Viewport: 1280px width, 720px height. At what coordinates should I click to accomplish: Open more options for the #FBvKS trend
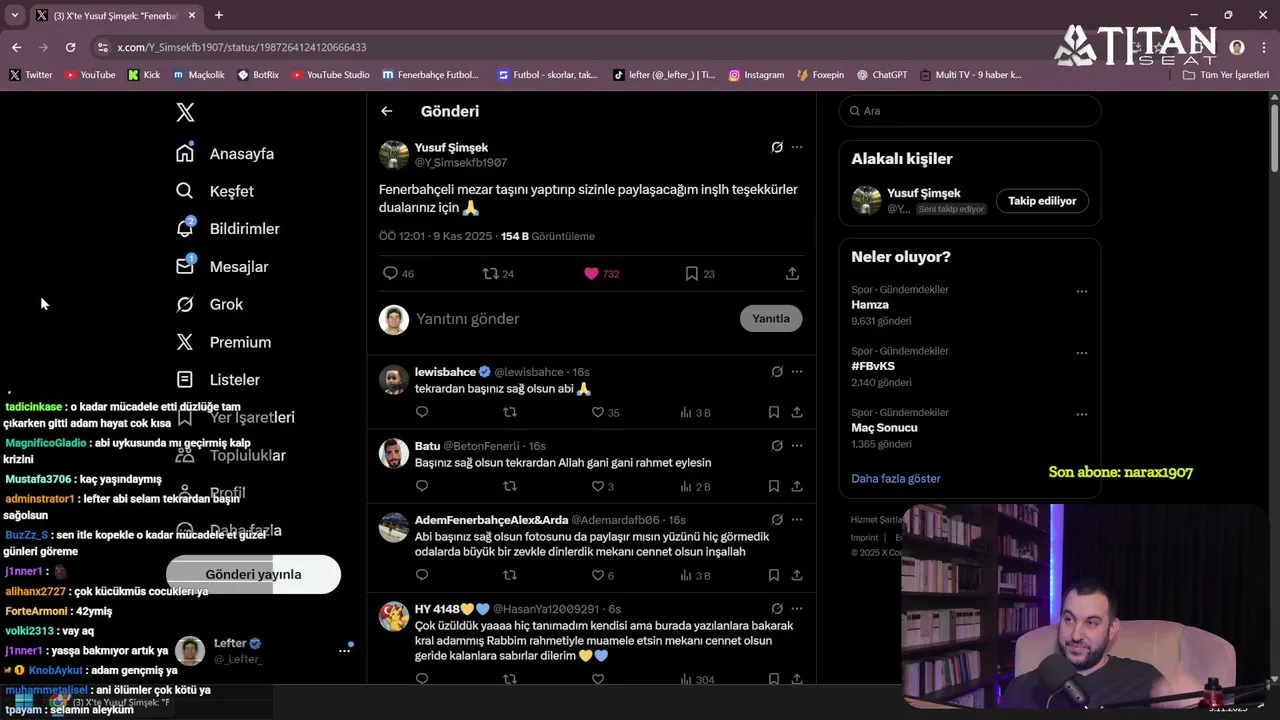click(1081, 353)
